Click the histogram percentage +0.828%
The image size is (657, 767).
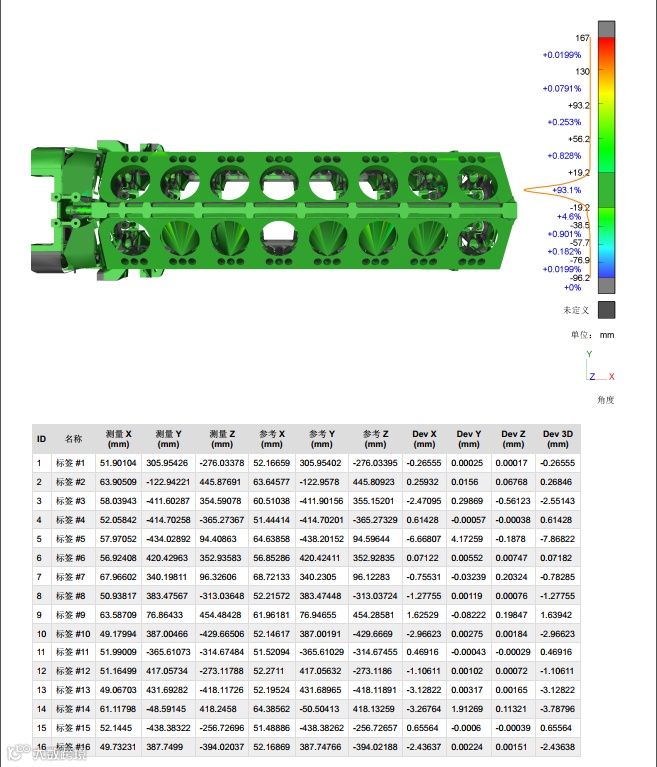pos(564,156)
